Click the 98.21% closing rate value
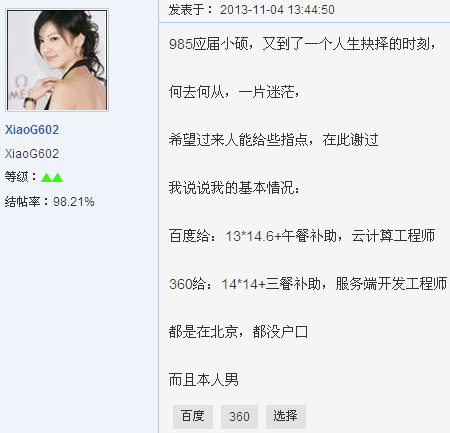Viewport: 450px width, 433px height. point(74,202)
